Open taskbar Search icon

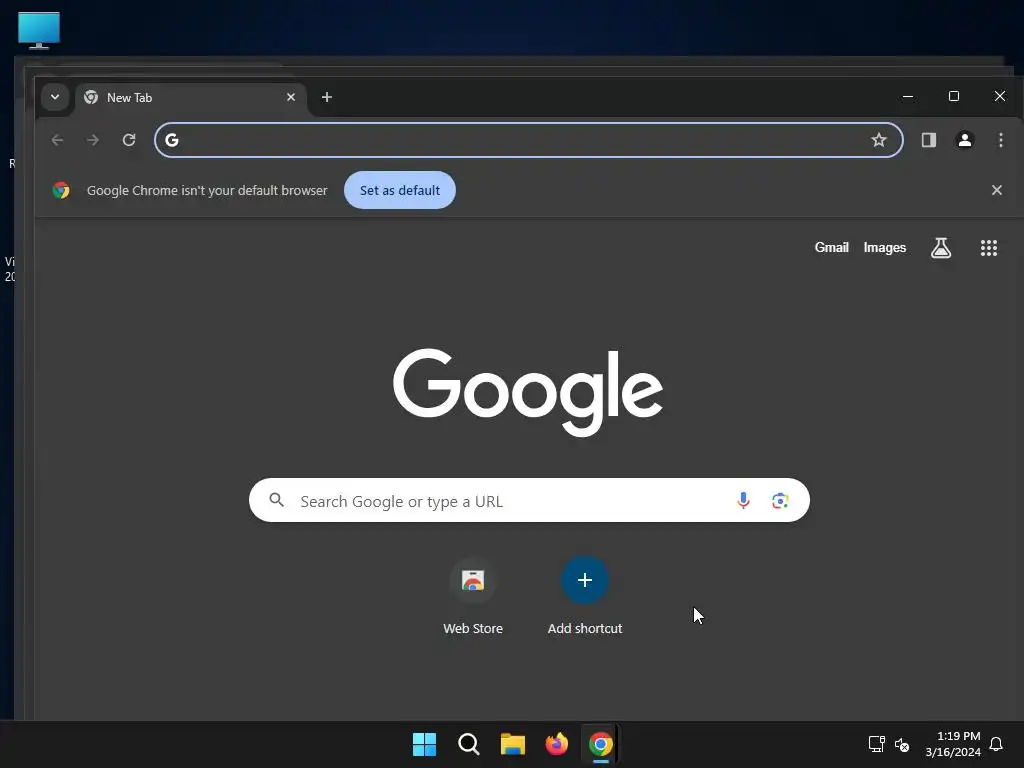pos(469,744)
